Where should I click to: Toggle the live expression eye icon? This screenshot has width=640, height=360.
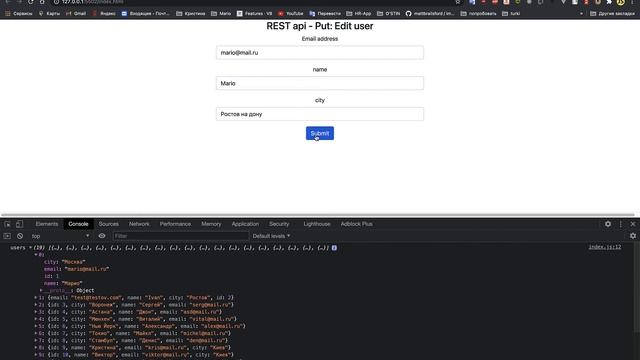[102, 236]
